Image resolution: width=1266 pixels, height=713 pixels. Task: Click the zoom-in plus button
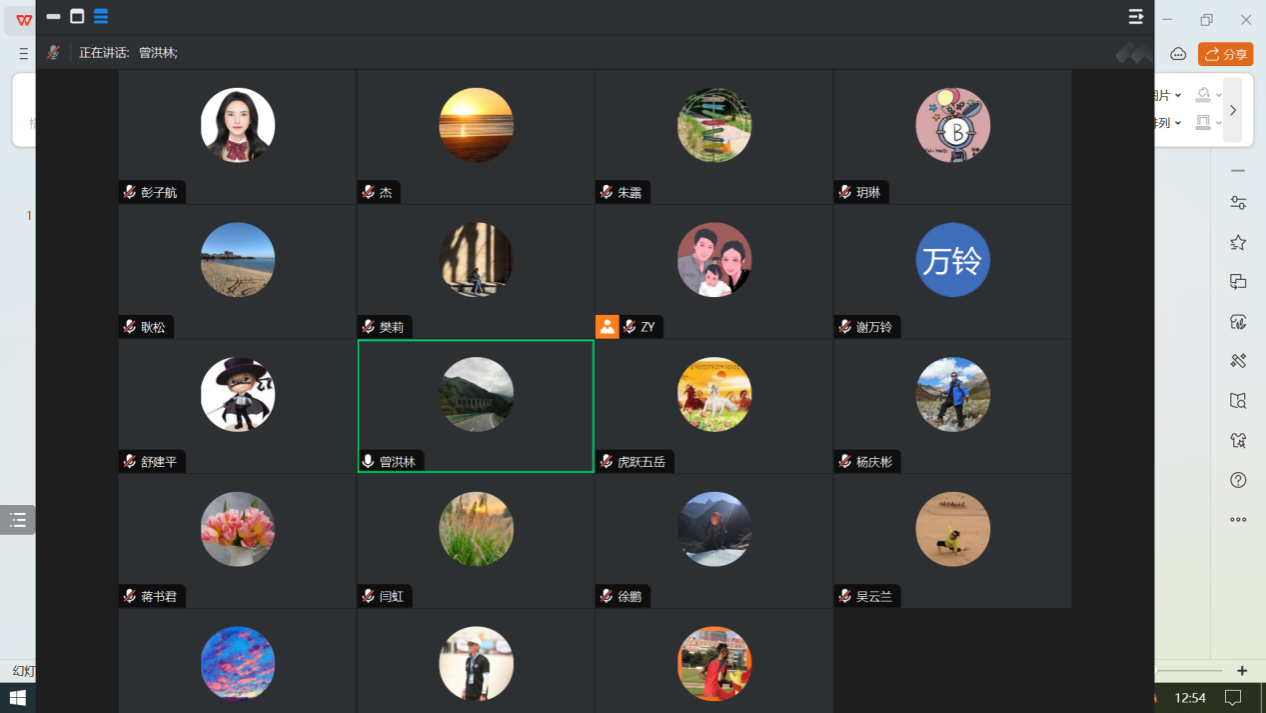click(x=1242, y=671)
